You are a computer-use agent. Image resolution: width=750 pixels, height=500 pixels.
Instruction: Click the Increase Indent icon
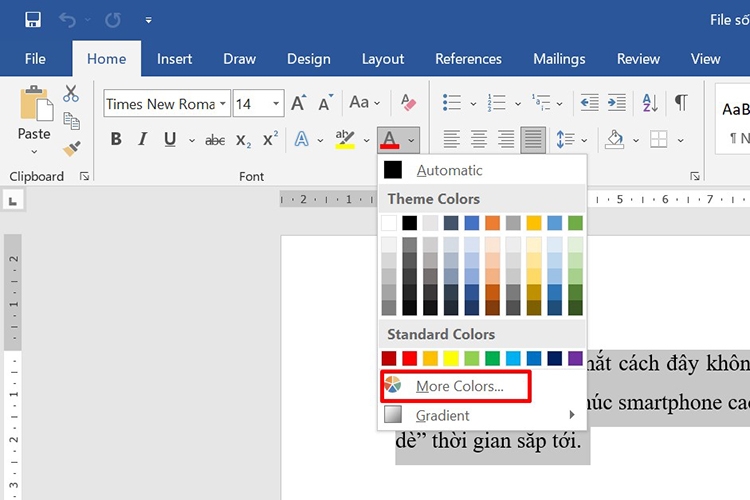pos(617,102)
